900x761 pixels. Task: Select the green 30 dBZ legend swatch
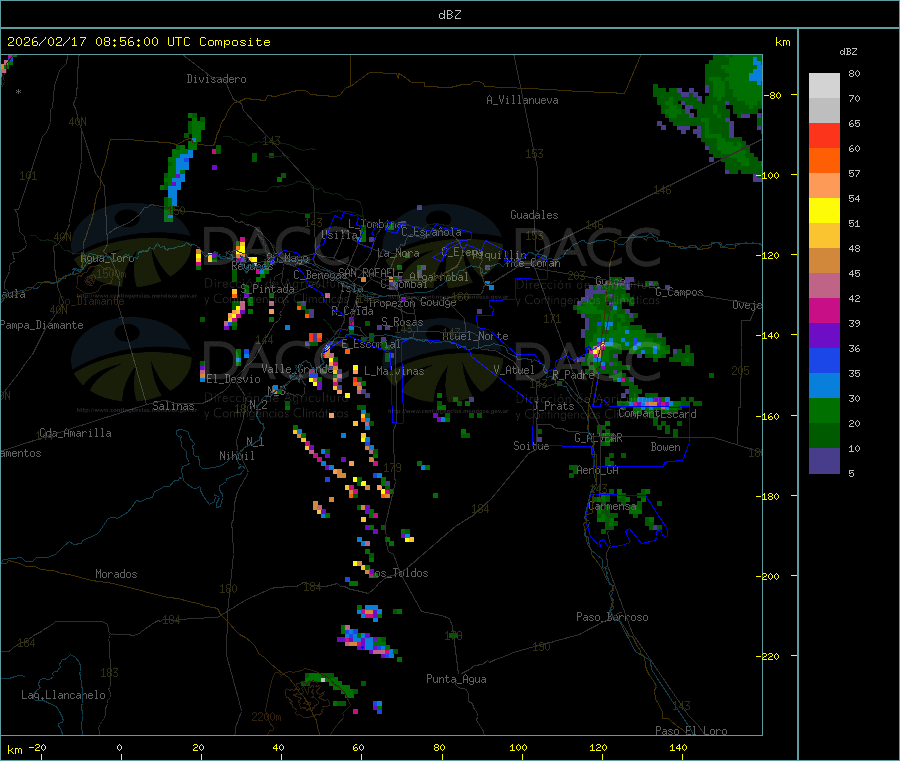824,410
